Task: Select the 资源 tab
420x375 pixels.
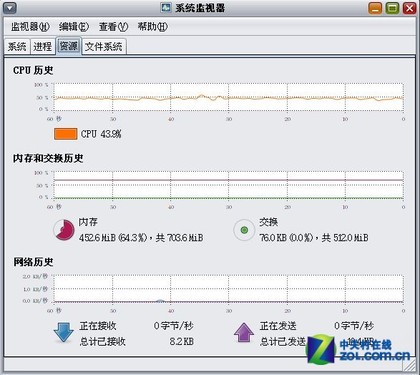Action: (69, 46)
